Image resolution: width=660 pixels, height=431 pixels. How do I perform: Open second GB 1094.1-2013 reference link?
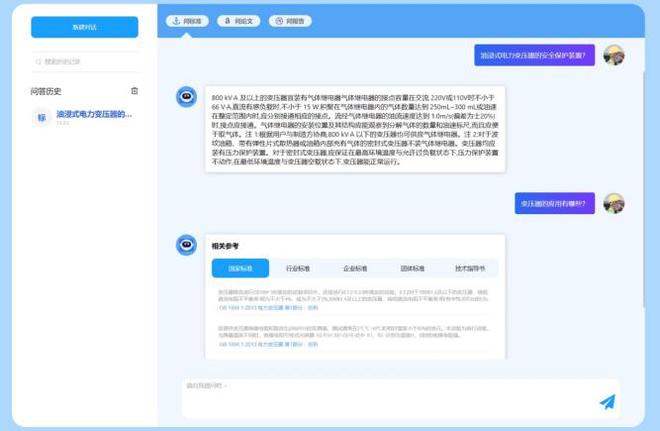point(269,344)
